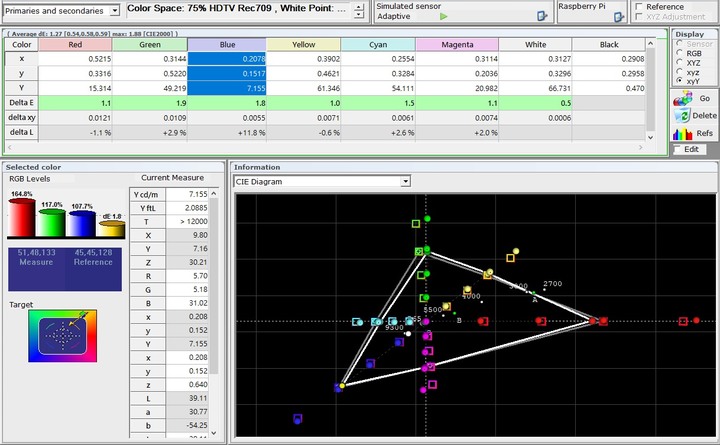
Task: Click the Delta E row label
Action: 22,103
